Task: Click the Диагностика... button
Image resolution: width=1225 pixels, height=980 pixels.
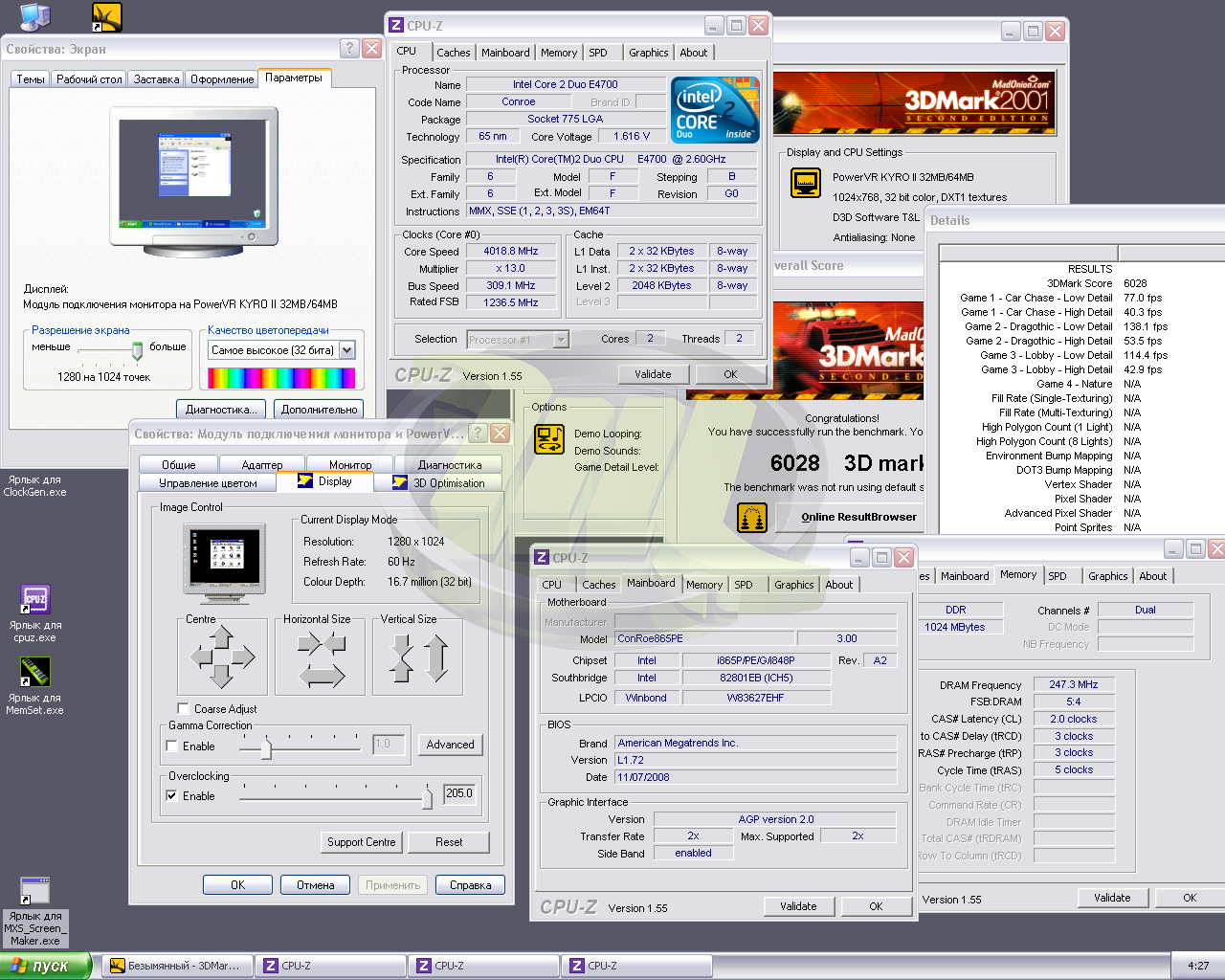Action: [221, 410]
